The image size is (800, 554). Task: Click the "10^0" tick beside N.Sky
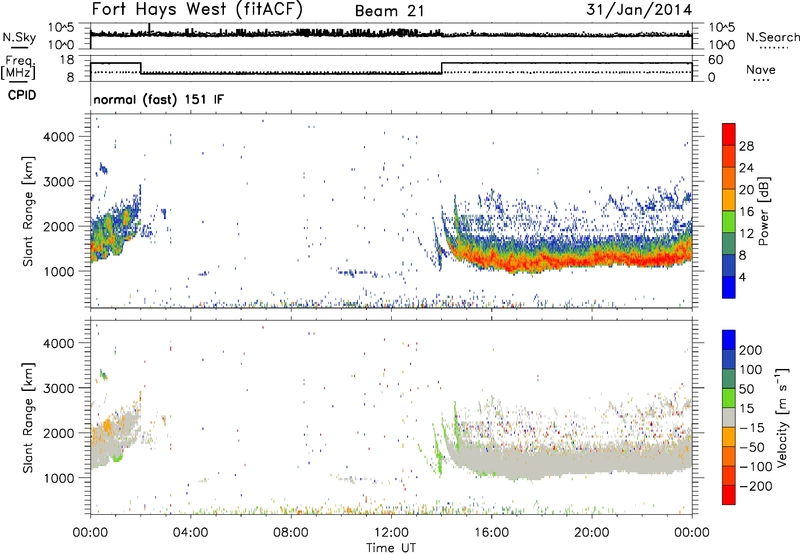point(61,45)
